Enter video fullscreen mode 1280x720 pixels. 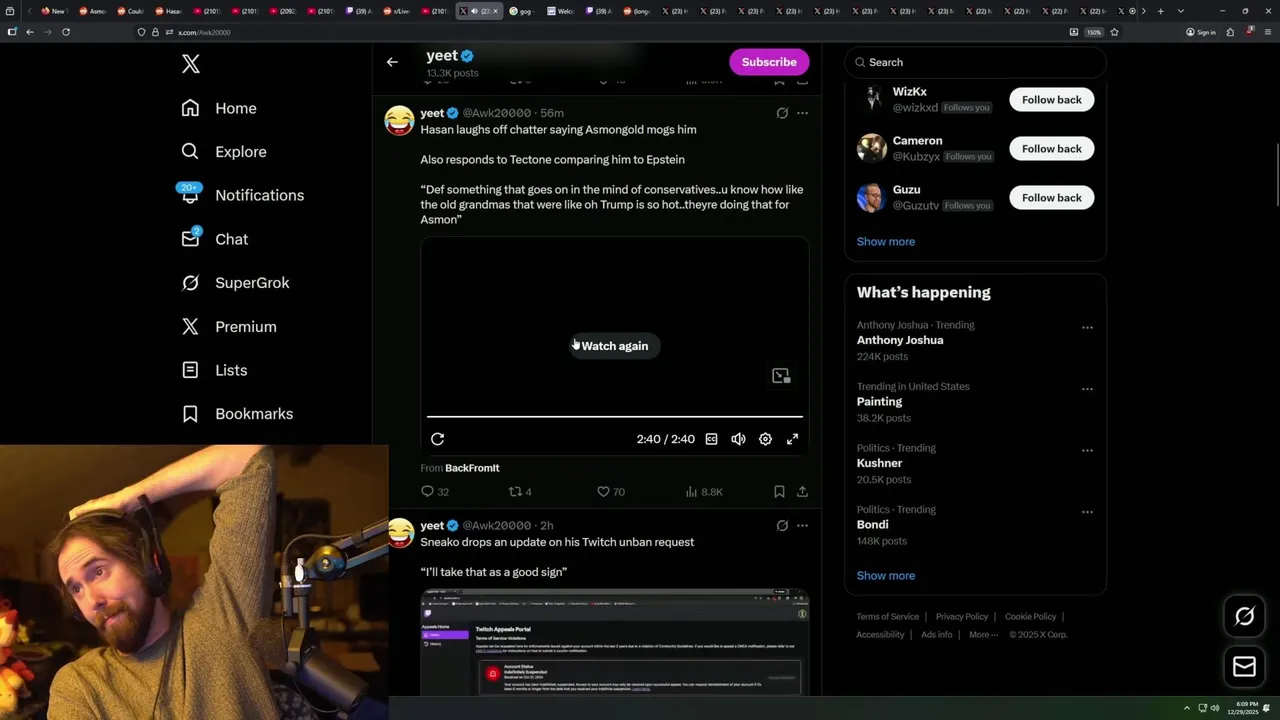point(792,439)
